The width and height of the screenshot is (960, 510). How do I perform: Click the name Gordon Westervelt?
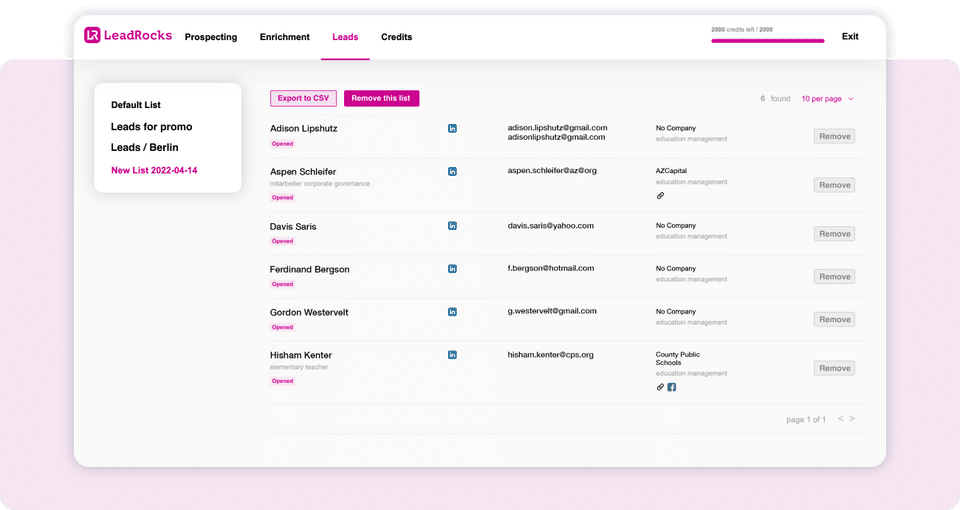pos(309,312)
